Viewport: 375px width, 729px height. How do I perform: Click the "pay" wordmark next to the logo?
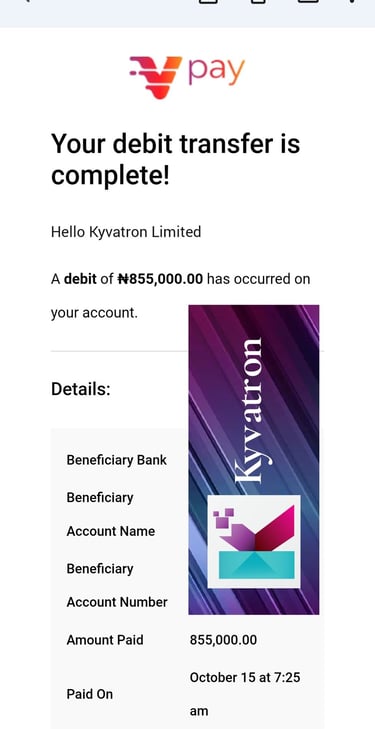[216, 72]
